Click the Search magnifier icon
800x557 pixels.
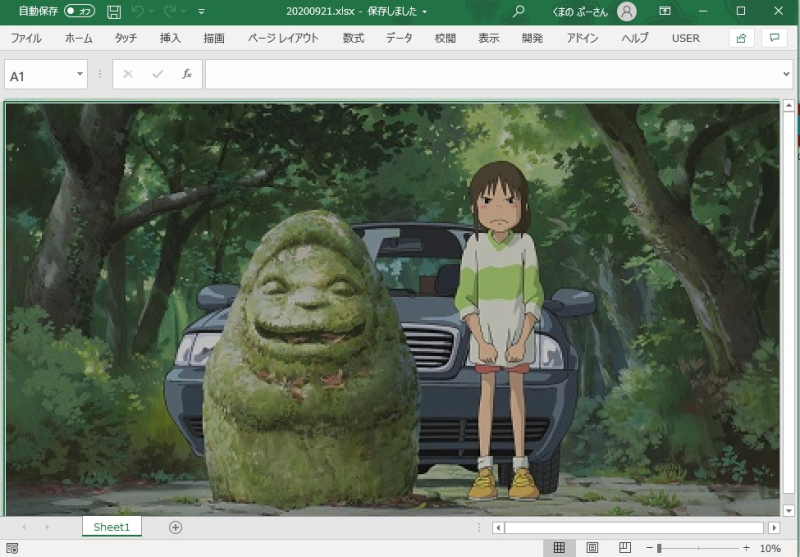pyautogui.click(x=518, y=11)
